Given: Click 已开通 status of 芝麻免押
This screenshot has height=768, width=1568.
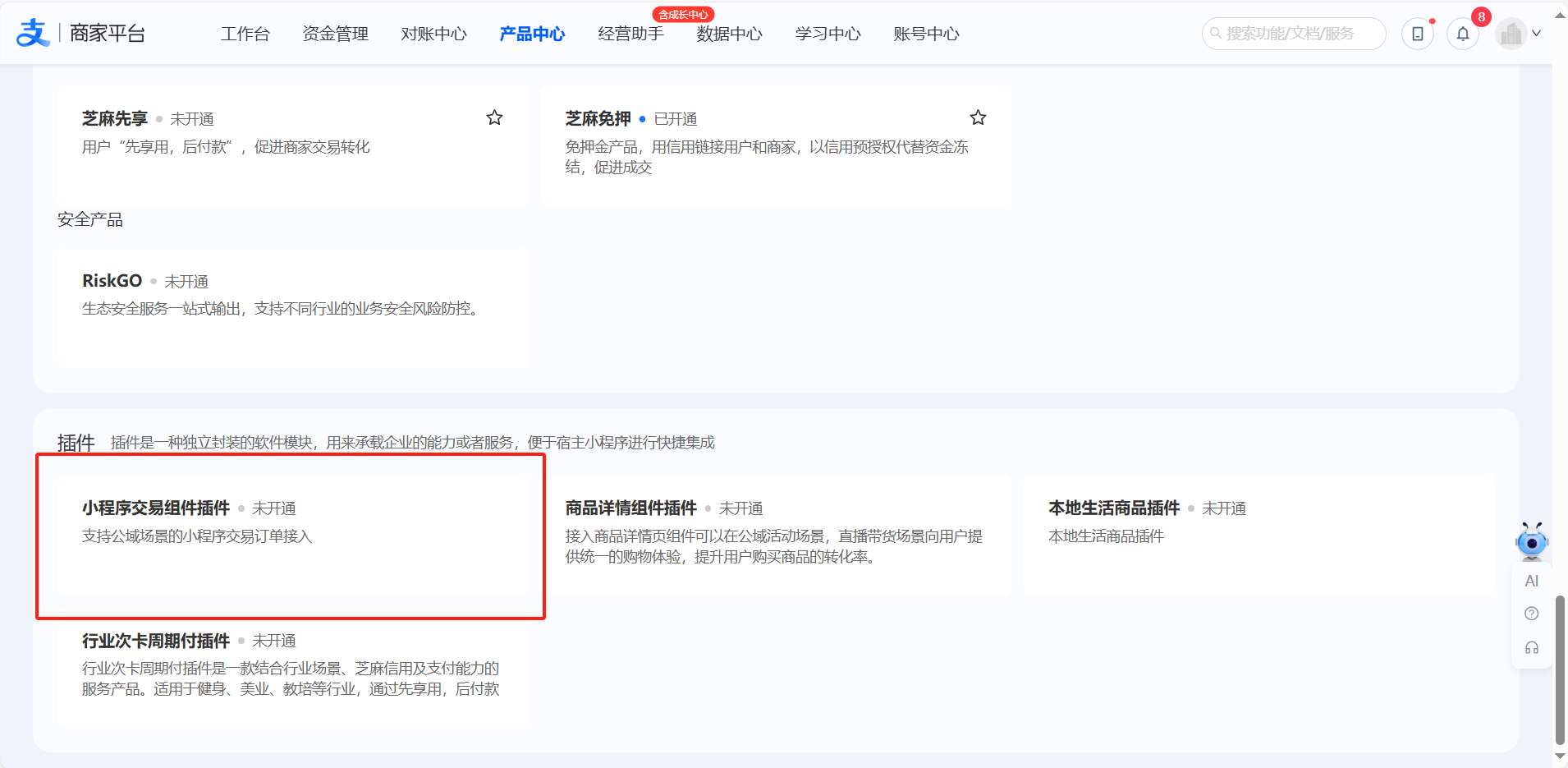Looking at the screenshot, I should click(x=676, y=119).
